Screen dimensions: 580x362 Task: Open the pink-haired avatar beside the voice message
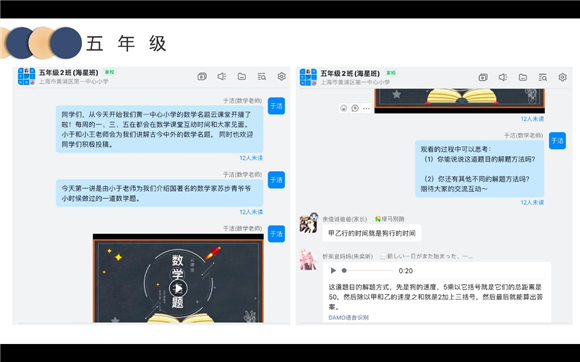coord(308,260)
